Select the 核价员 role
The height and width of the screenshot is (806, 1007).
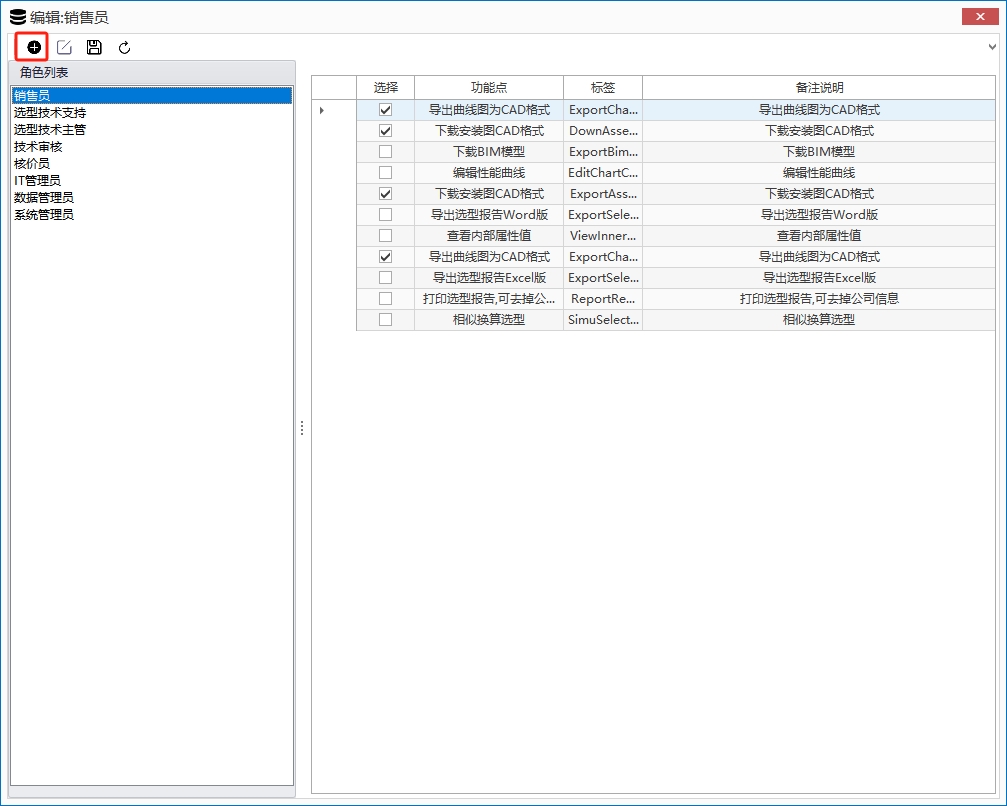[152, 164]
